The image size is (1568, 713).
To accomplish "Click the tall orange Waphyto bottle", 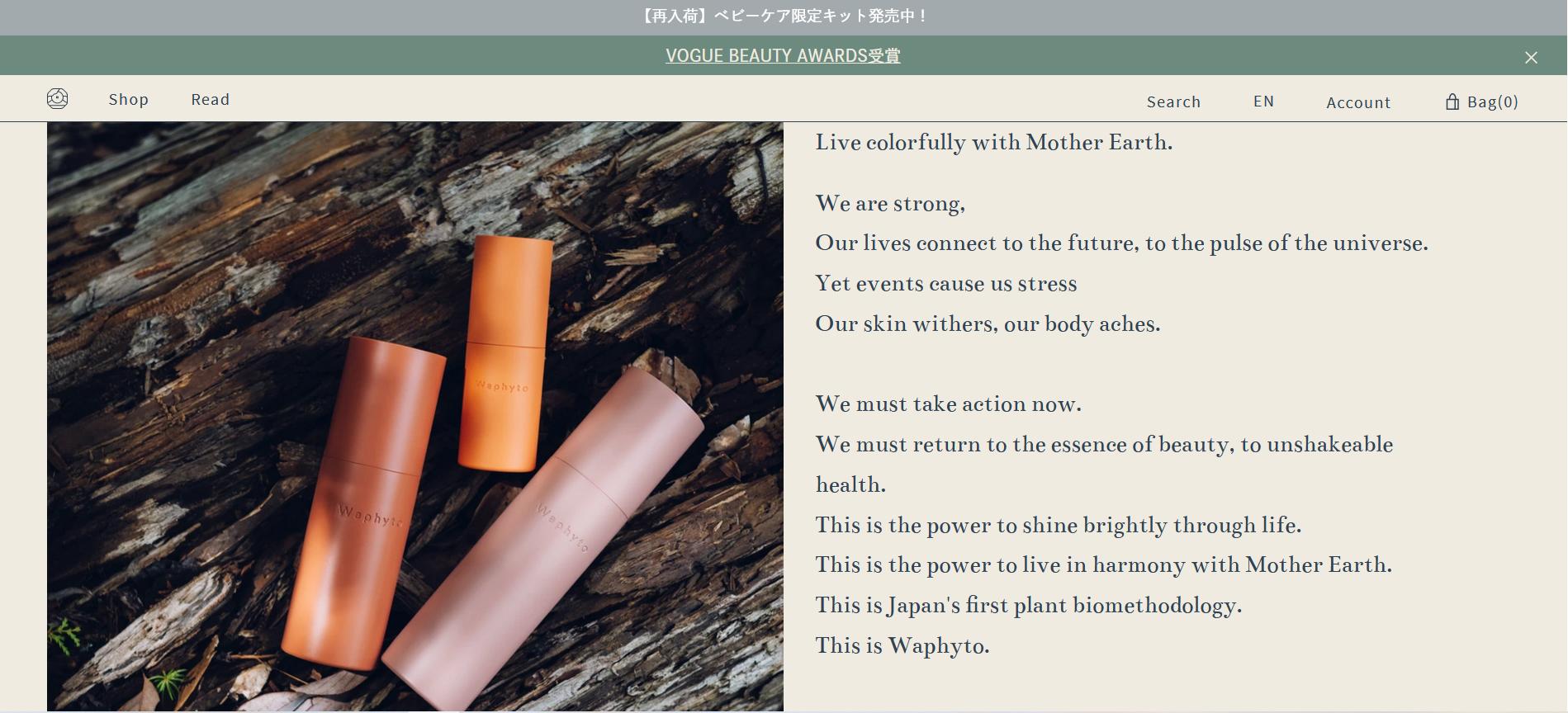I will point(363,503).
